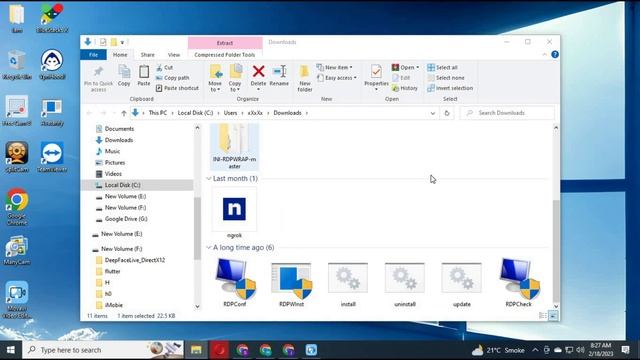This screenshot has height=360, width=640.
Task: Click Local Disk (C:) in address breadcrumb
Action: [195, 113]
